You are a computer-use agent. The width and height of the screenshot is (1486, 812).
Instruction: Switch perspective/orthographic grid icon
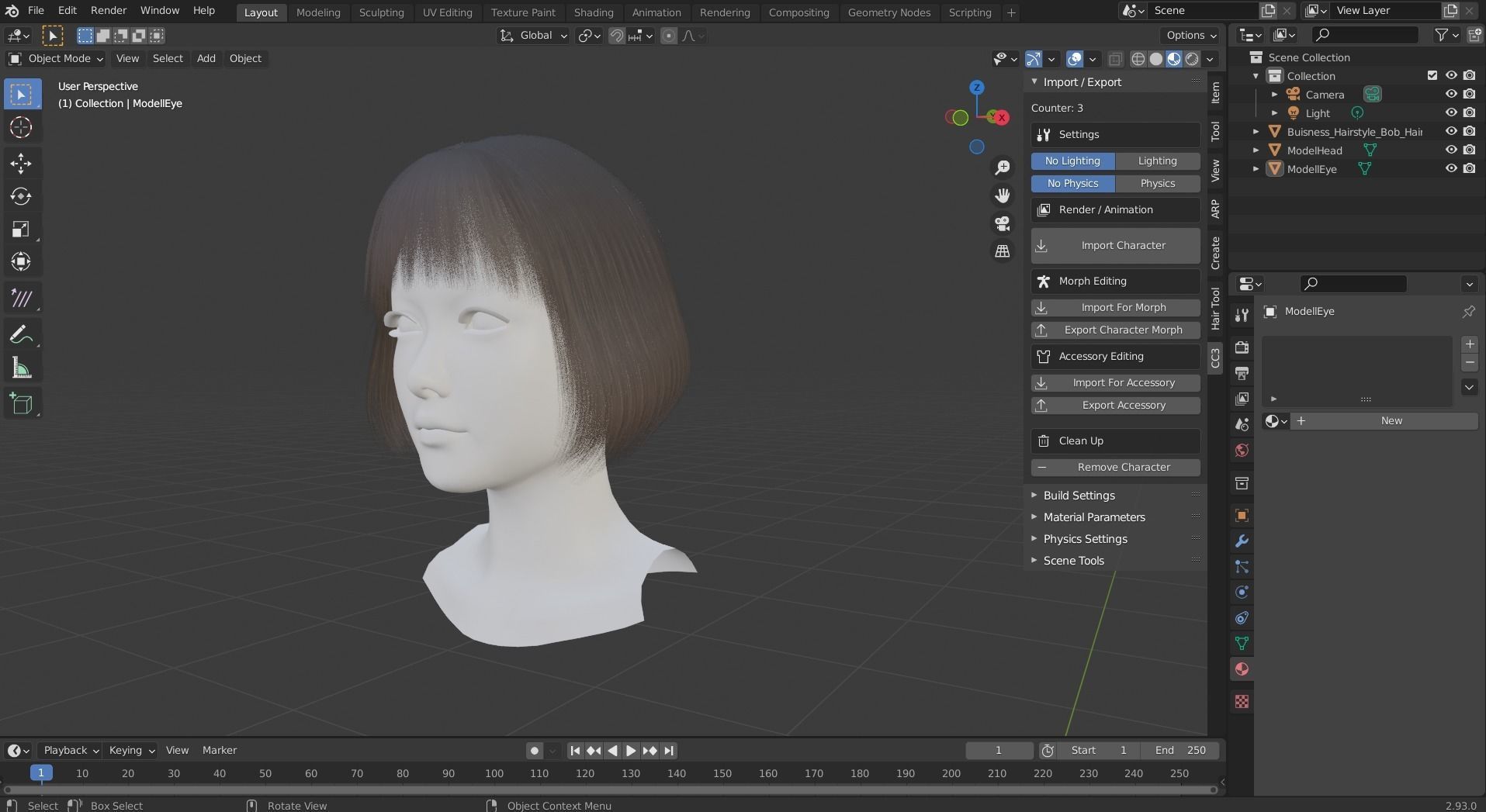(x=1003, y=251)
